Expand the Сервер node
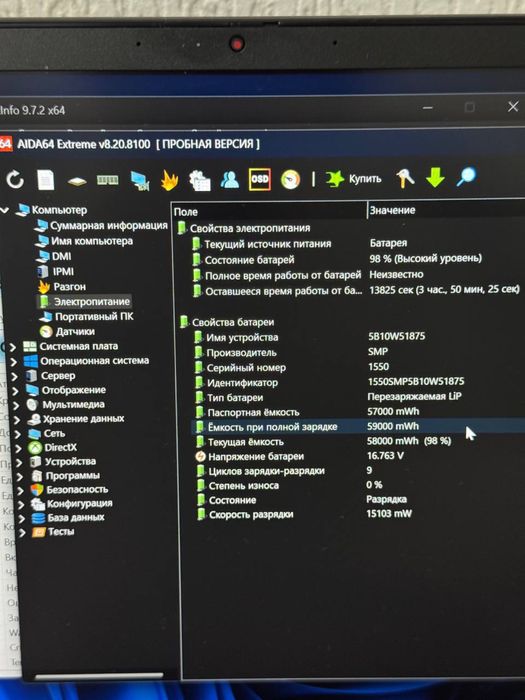This screenshot has width=525, height=700. (15, 376)
